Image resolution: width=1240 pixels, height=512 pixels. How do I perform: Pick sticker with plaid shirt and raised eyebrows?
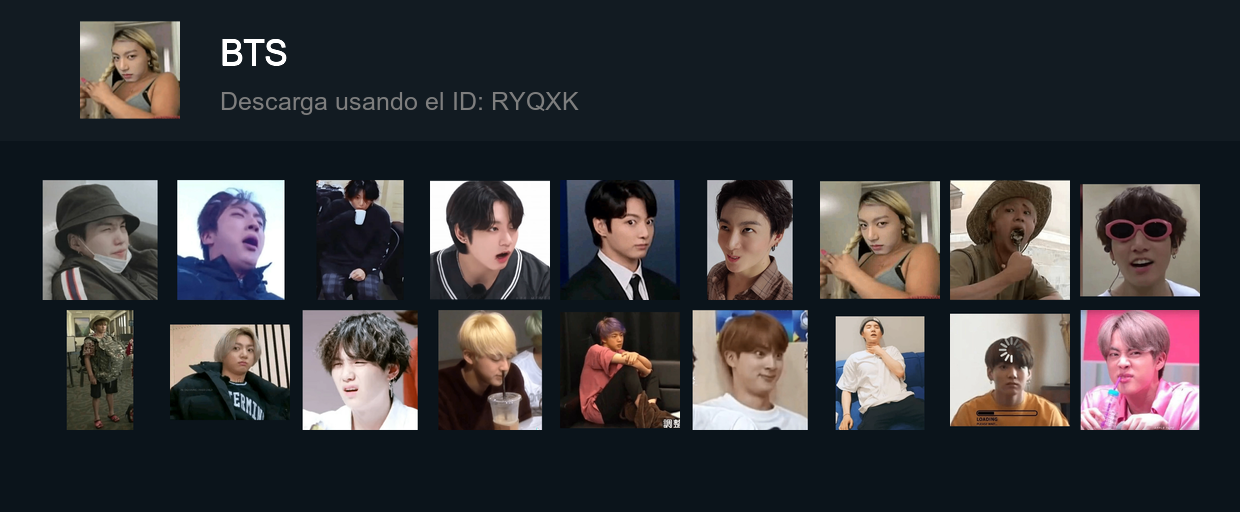[750, 240]
